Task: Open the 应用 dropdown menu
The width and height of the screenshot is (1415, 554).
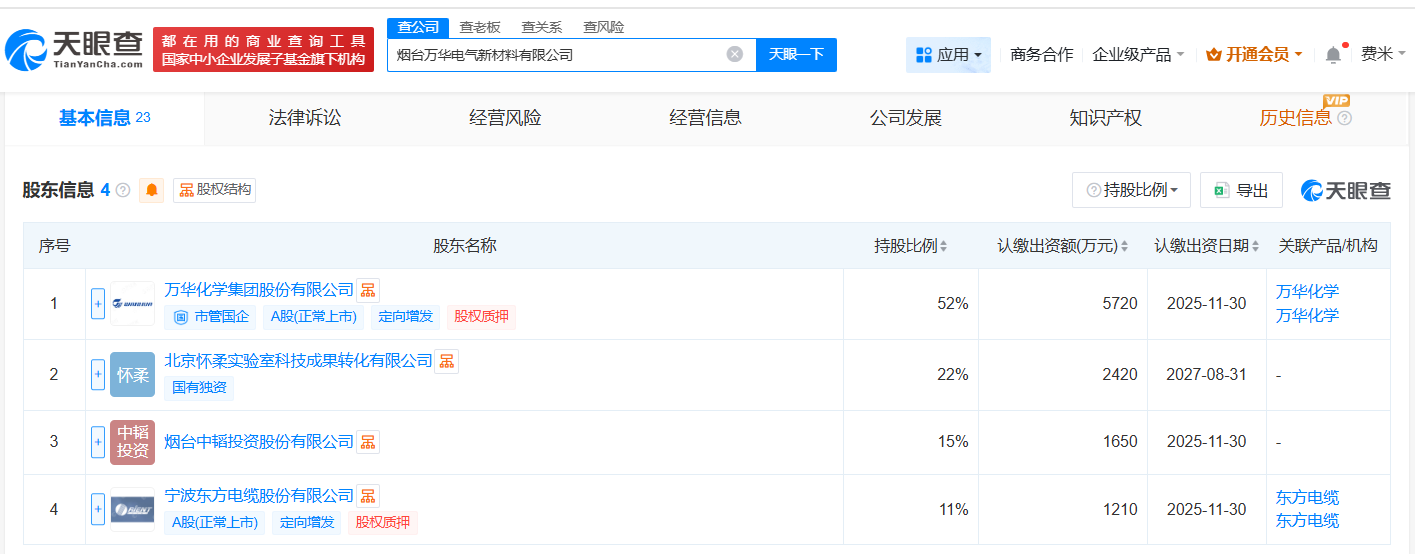Action: point(948,55)
